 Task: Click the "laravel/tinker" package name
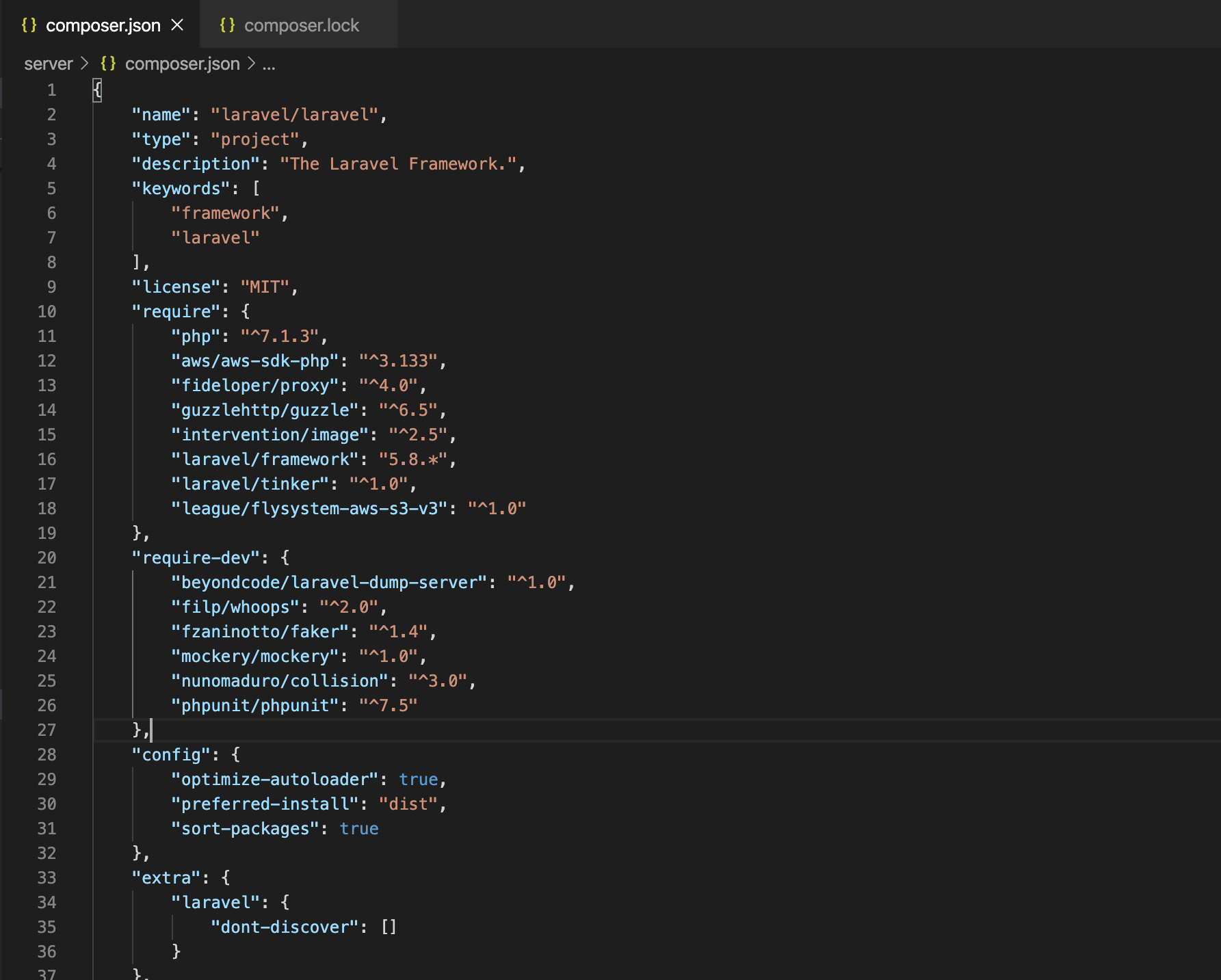pyautogui.click(x=250, y=484)
